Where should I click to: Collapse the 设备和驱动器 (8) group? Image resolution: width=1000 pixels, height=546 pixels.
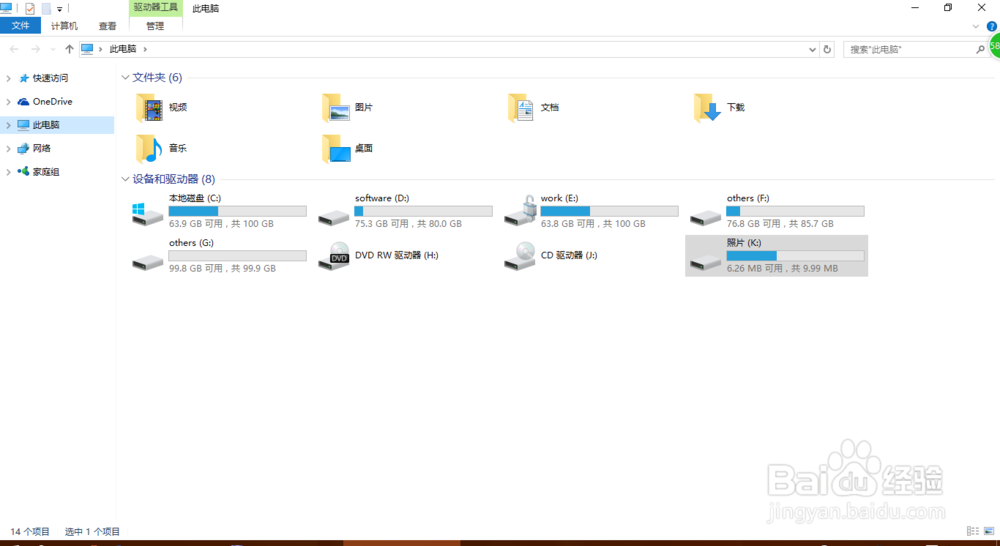pos(125,179)
